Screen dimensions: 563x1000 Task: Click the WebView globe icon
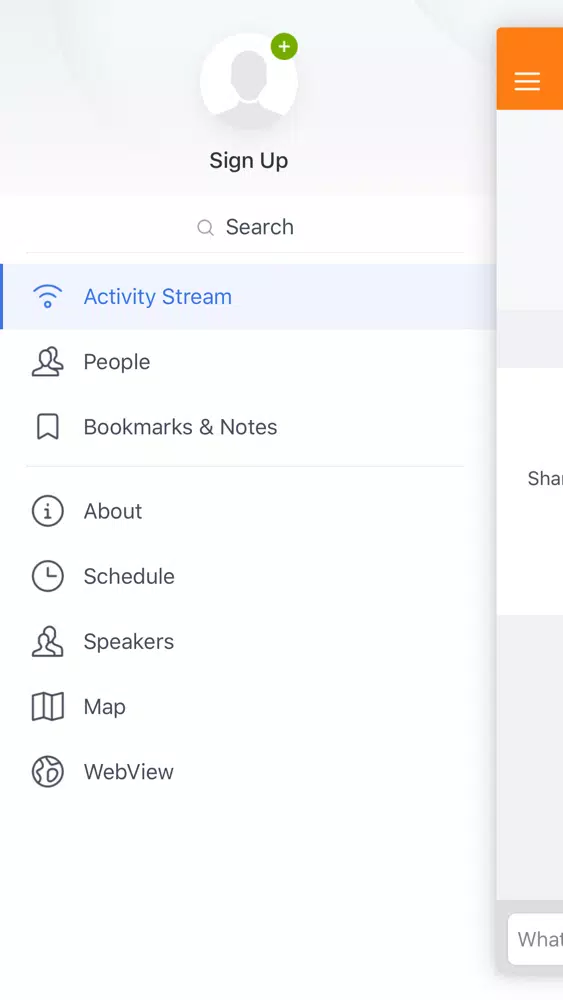[x=48, y=772]
